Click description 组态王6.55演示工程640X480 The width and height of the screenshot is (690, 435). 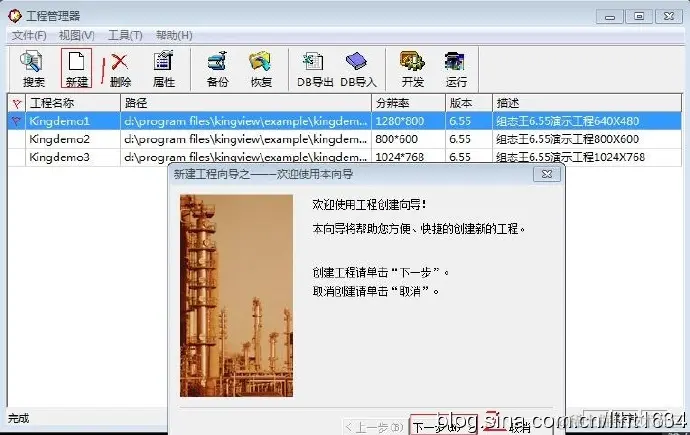pos(567,121)
